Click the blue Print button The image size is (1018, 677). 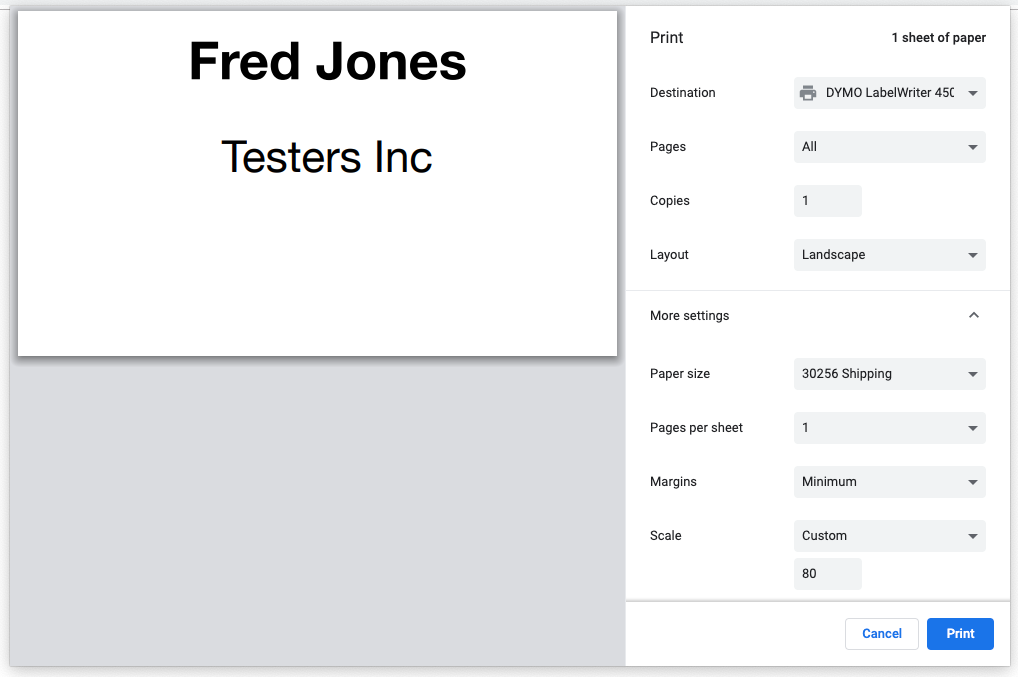[960, 634]
